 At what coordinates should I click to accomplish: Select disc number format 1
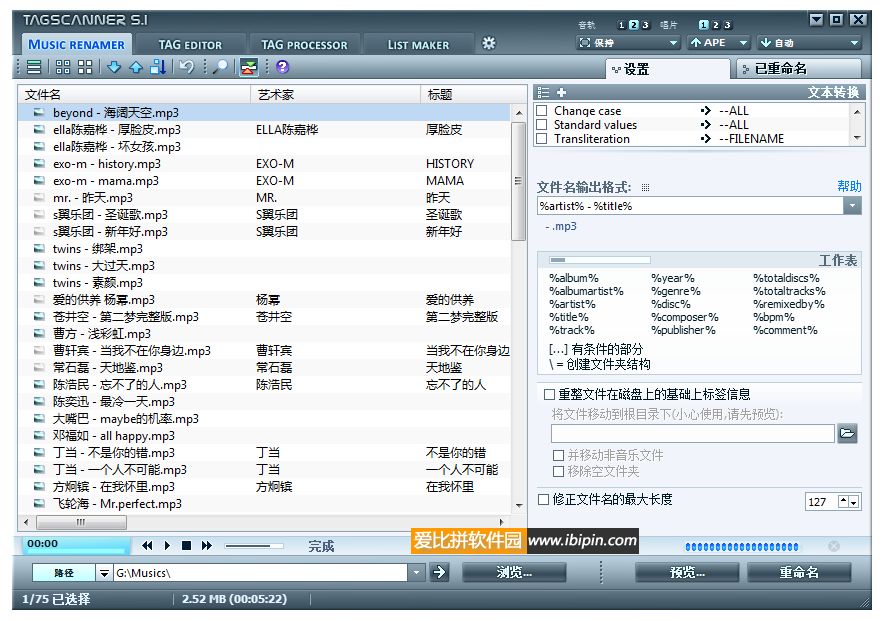click(x=704, y=25)
